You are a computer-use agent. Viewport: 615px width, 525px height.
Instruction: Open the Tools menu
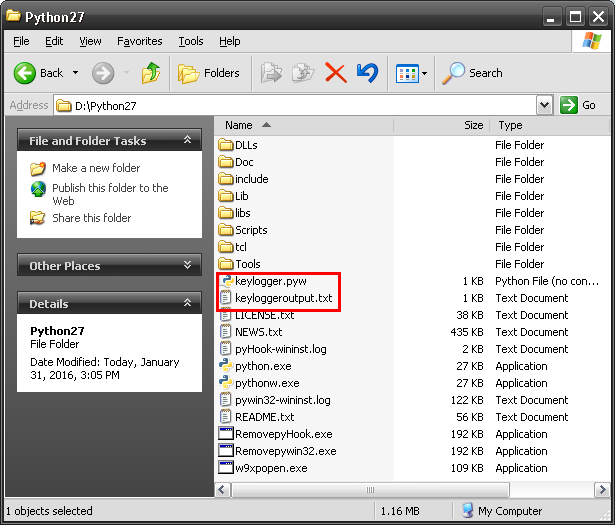point(191,41)
